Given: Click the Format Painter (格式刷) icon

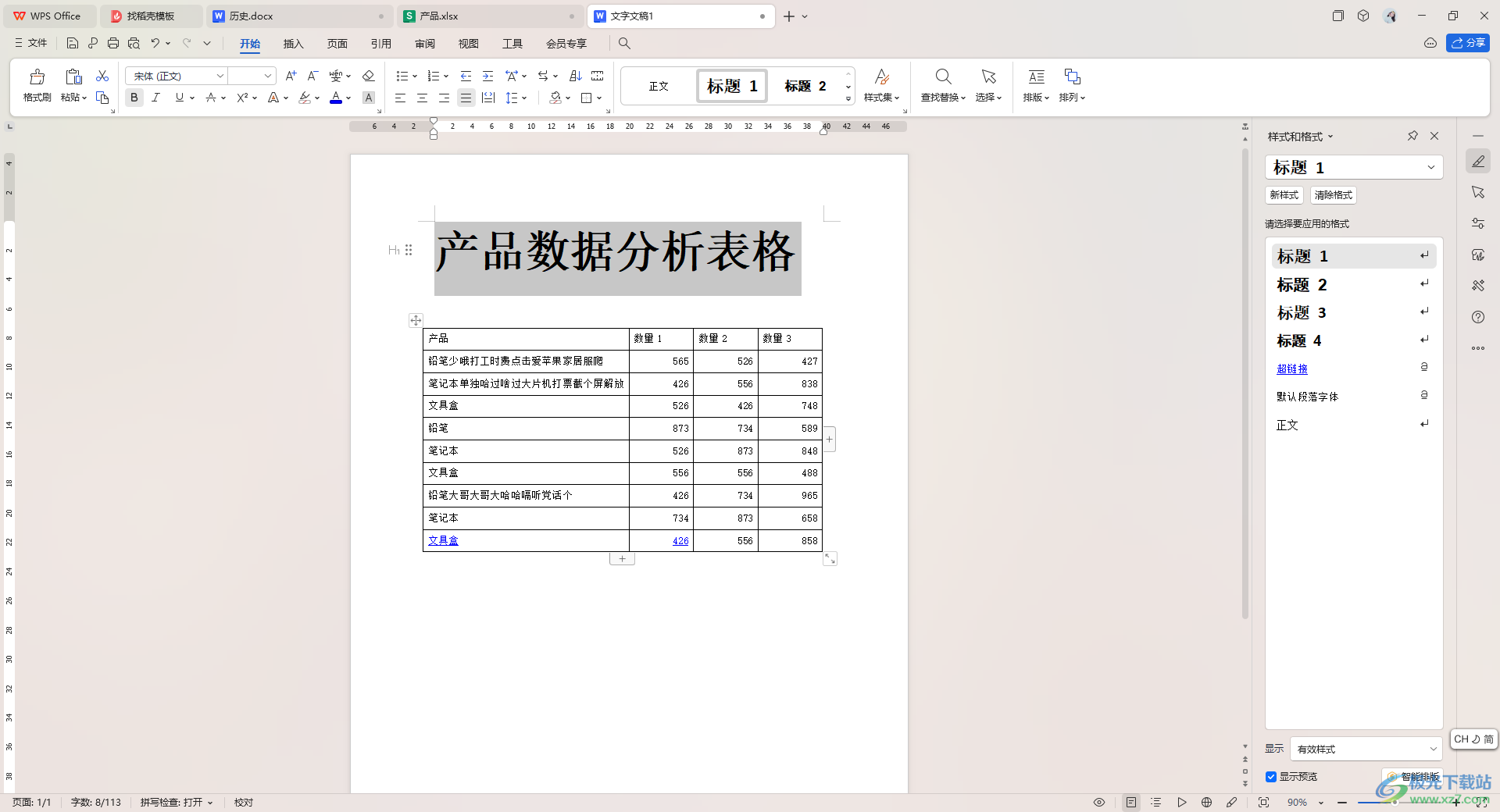Looking at the screenshot, I should pos(37,77).
